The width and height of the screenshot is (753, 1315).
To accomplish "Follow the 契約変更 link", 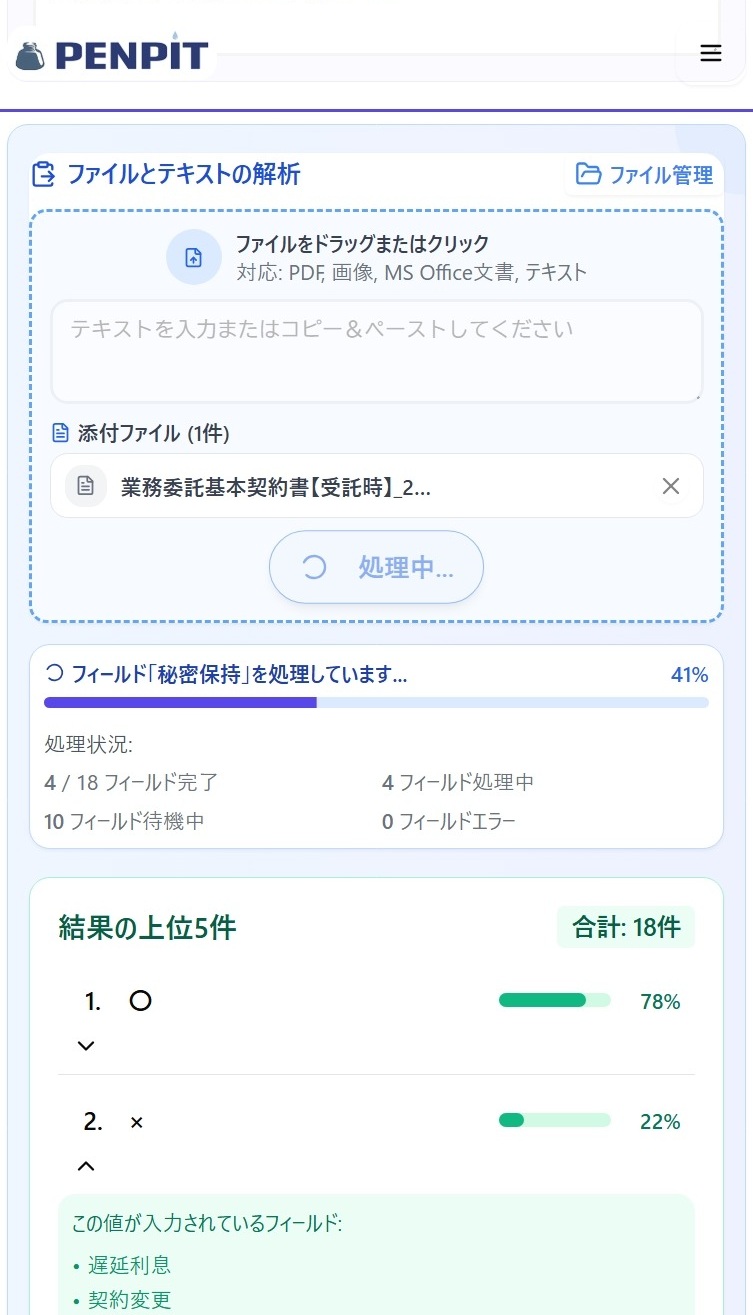I will point(129,1300).
